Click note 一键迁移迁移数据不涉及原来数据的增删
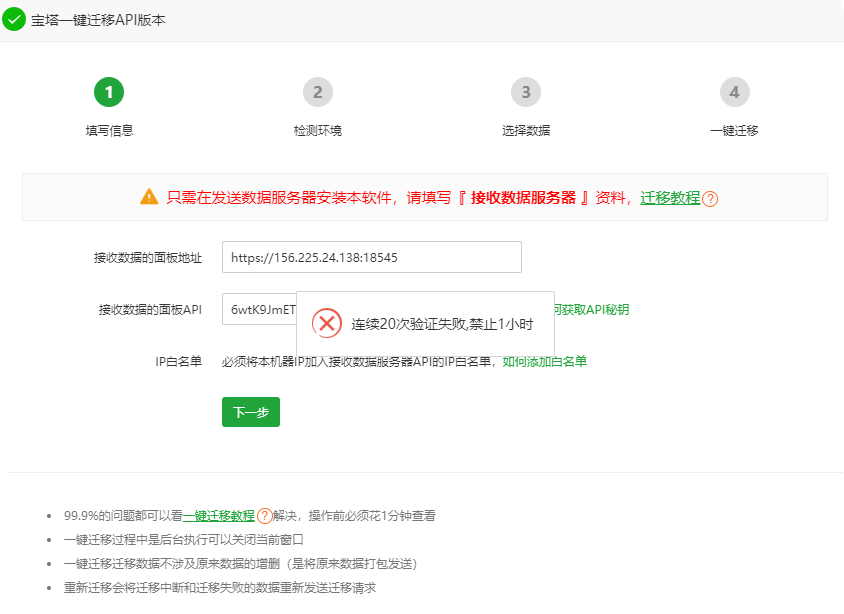The height and width of the screenshot is (614, 844). click(241, 563)
